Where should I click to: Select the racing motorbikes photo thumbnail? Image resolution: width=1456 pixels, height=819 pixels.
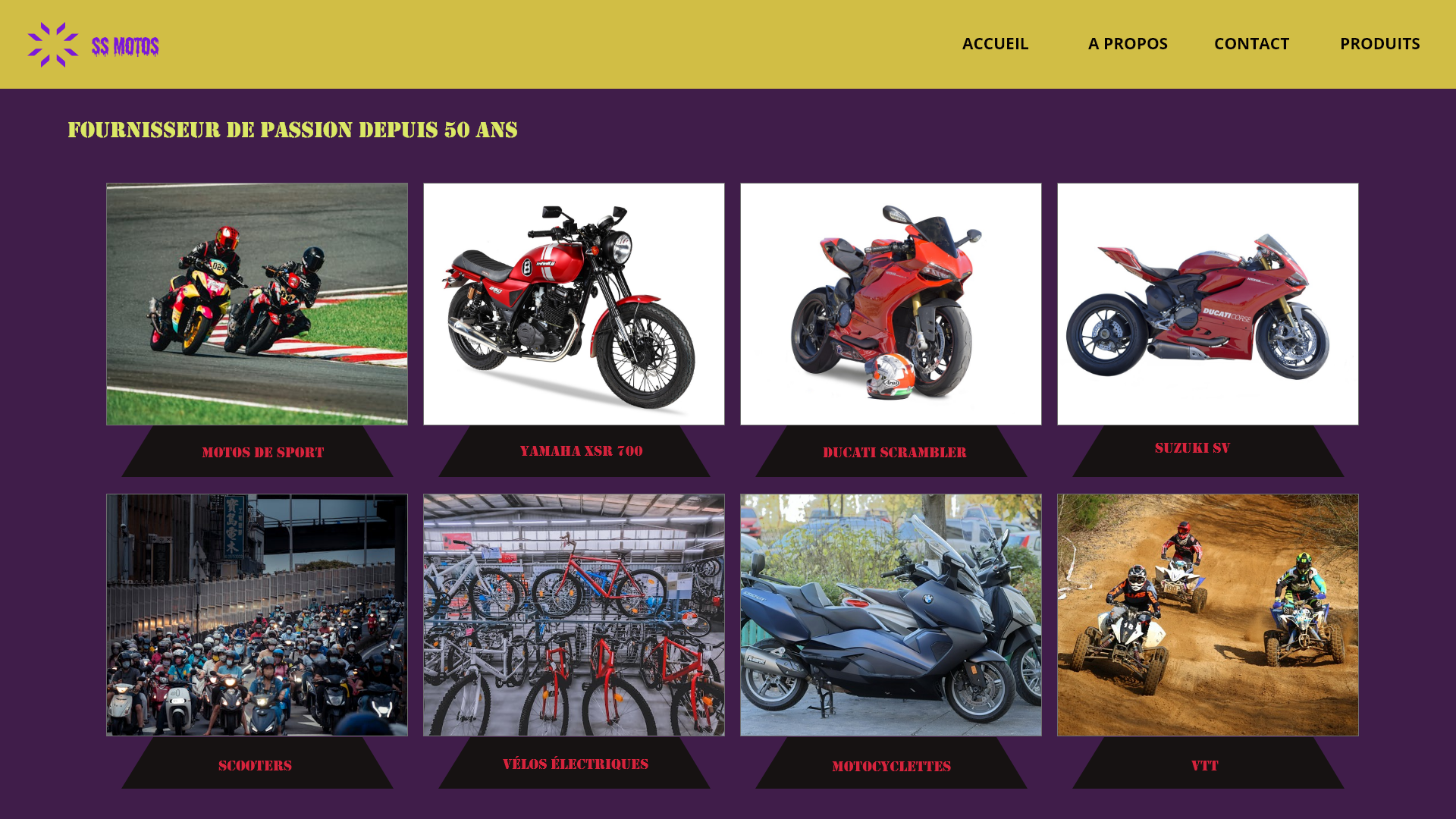(x=257, y=304)
